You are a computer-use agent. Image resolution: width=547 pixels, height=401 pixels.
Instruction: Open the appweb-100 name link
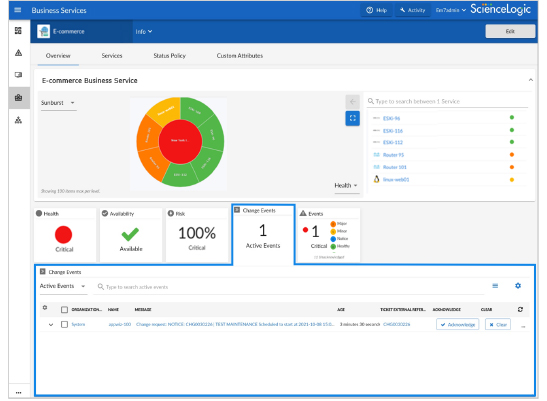point(120,324)
